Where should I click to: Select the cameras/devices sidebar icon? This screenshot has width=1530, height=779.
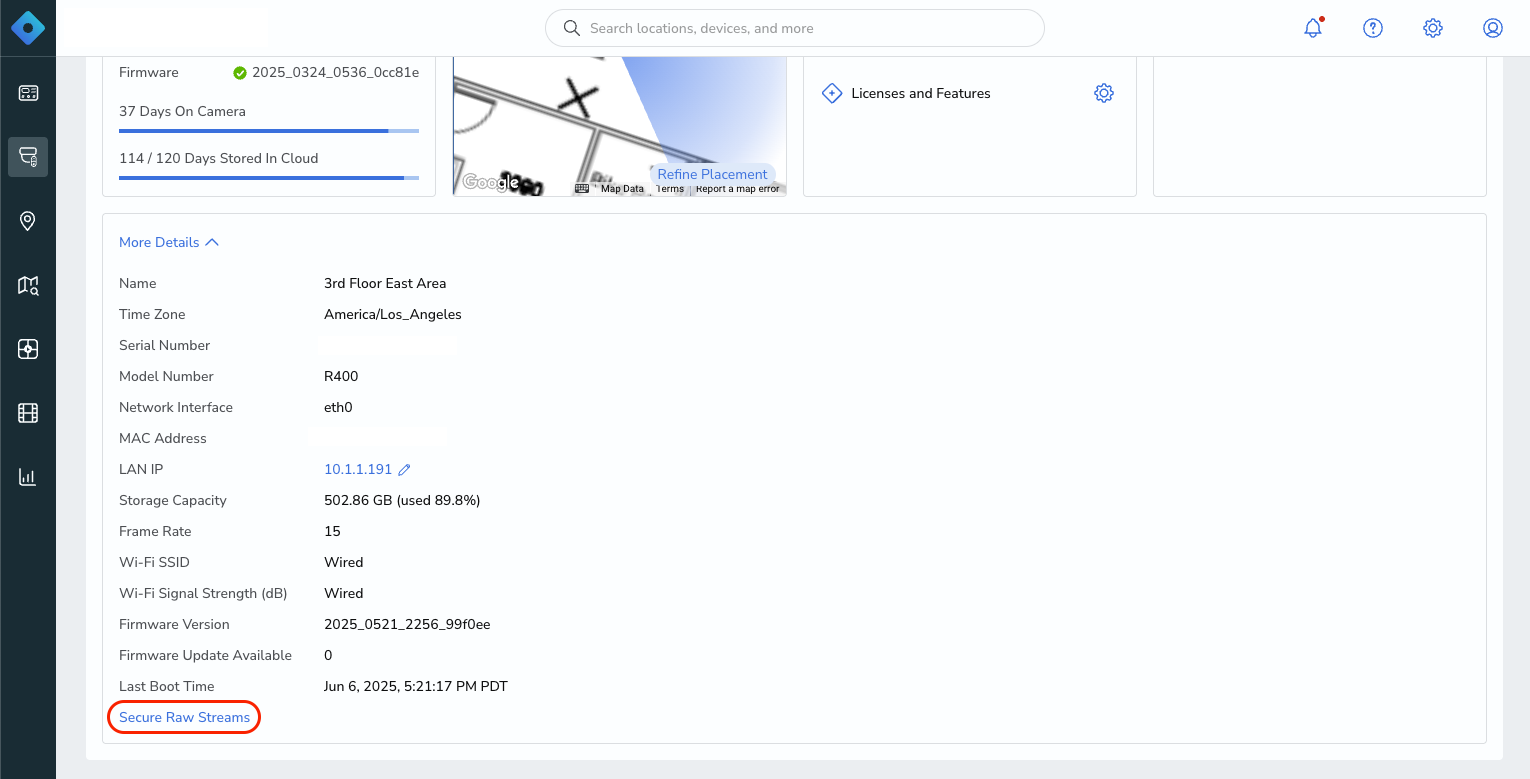click(28, 157)
